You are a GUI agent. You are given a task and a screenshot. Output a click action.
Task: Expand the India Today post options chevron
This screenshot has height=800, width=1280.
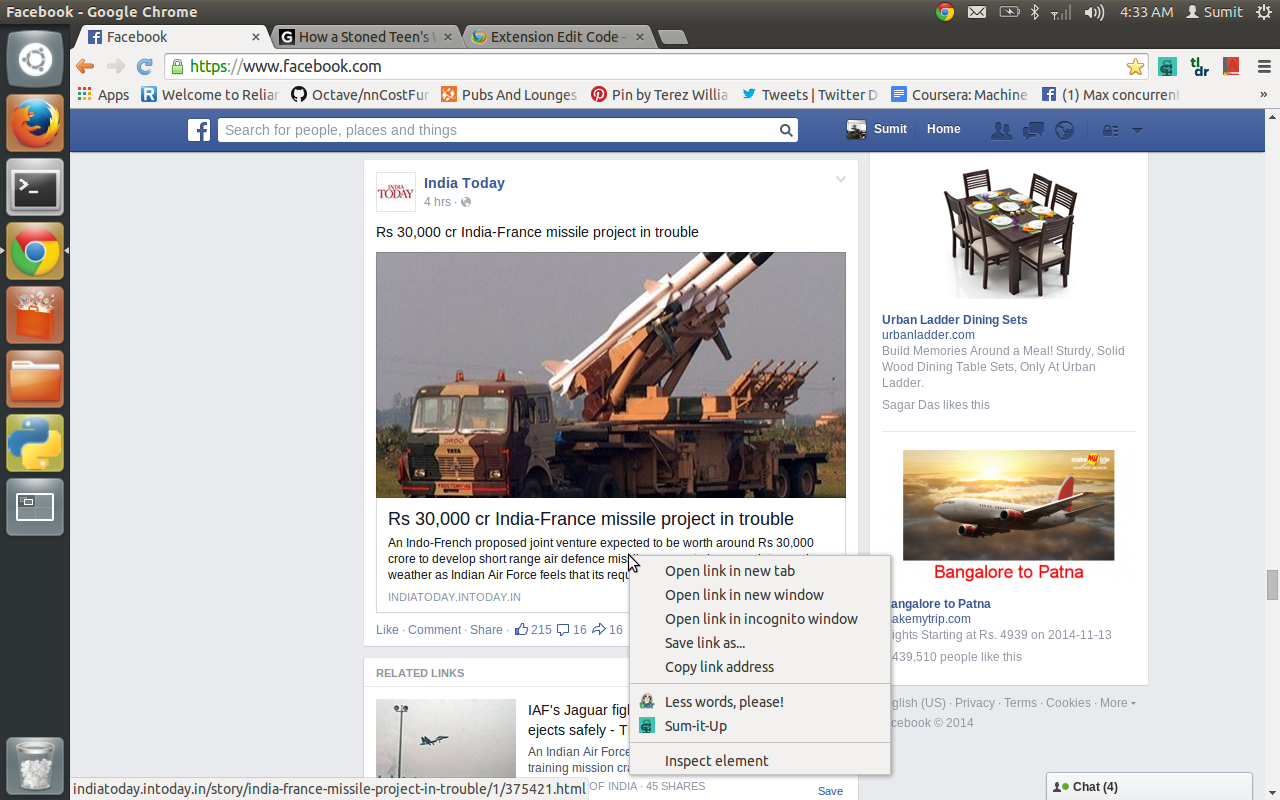coord(841,180)
